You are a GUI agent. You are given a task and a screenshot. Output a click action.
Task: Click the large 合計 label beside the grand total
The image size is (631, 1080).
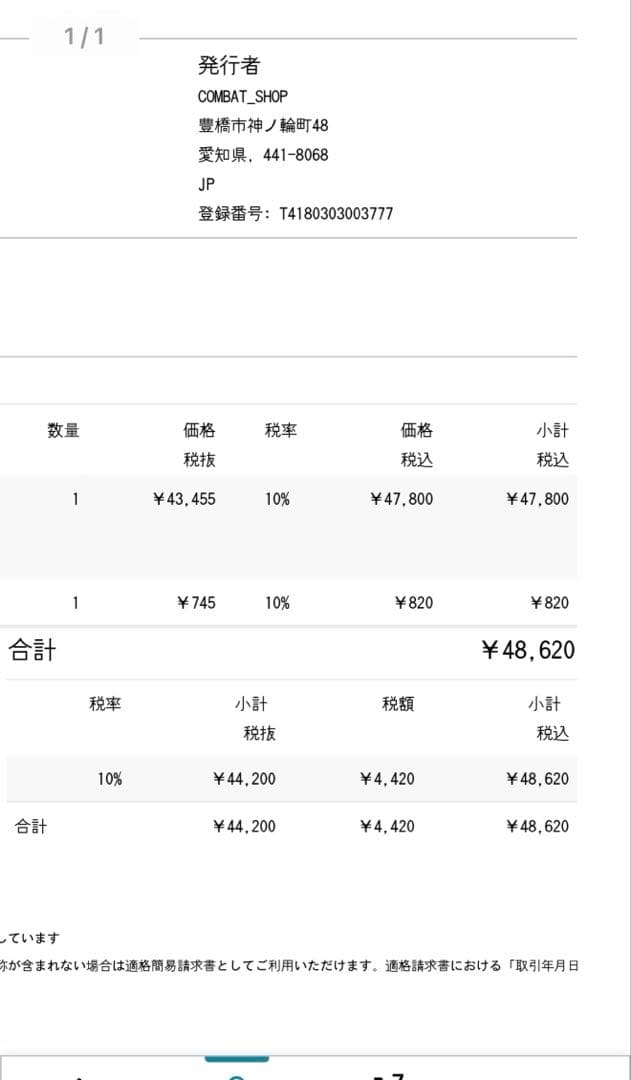click(32, 652)
